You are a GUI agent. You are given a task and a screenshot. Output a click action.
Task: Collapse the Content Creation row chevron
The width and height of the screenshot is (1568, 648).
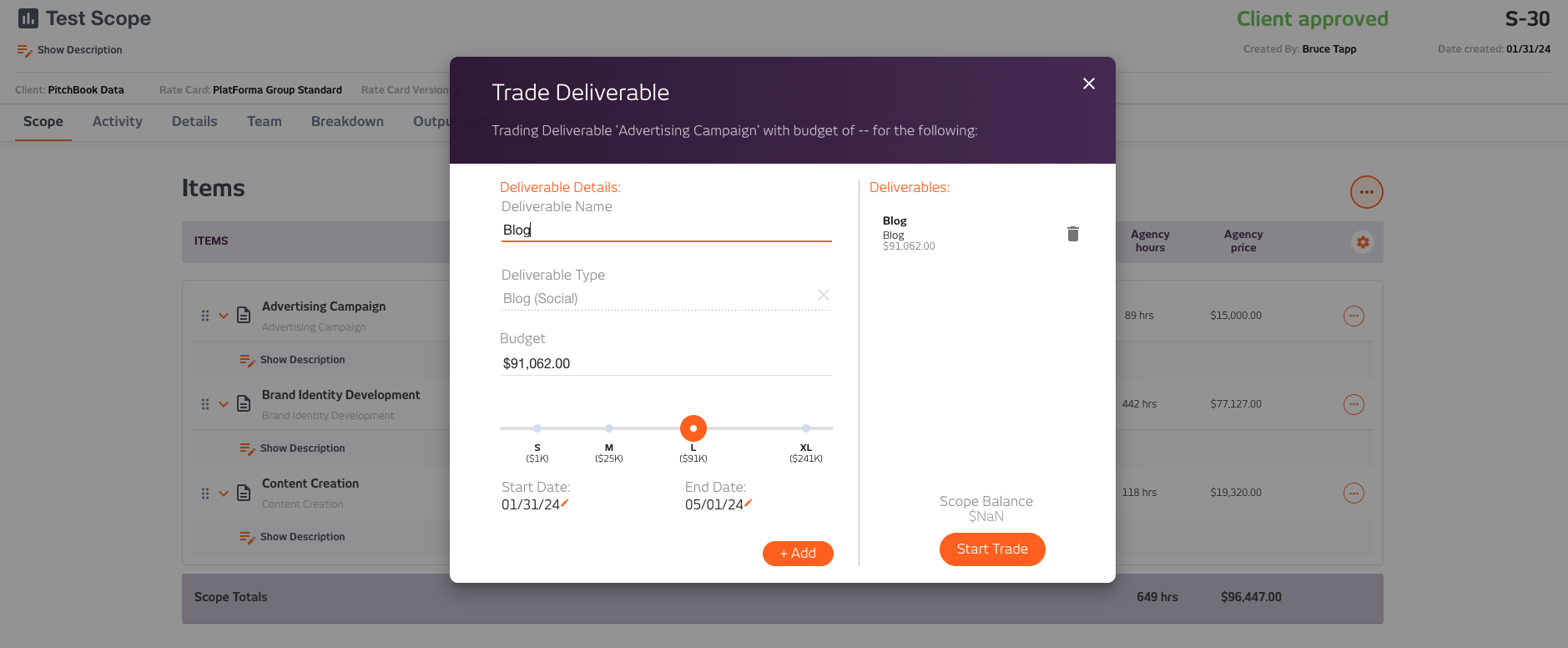[x=224, y=493]
